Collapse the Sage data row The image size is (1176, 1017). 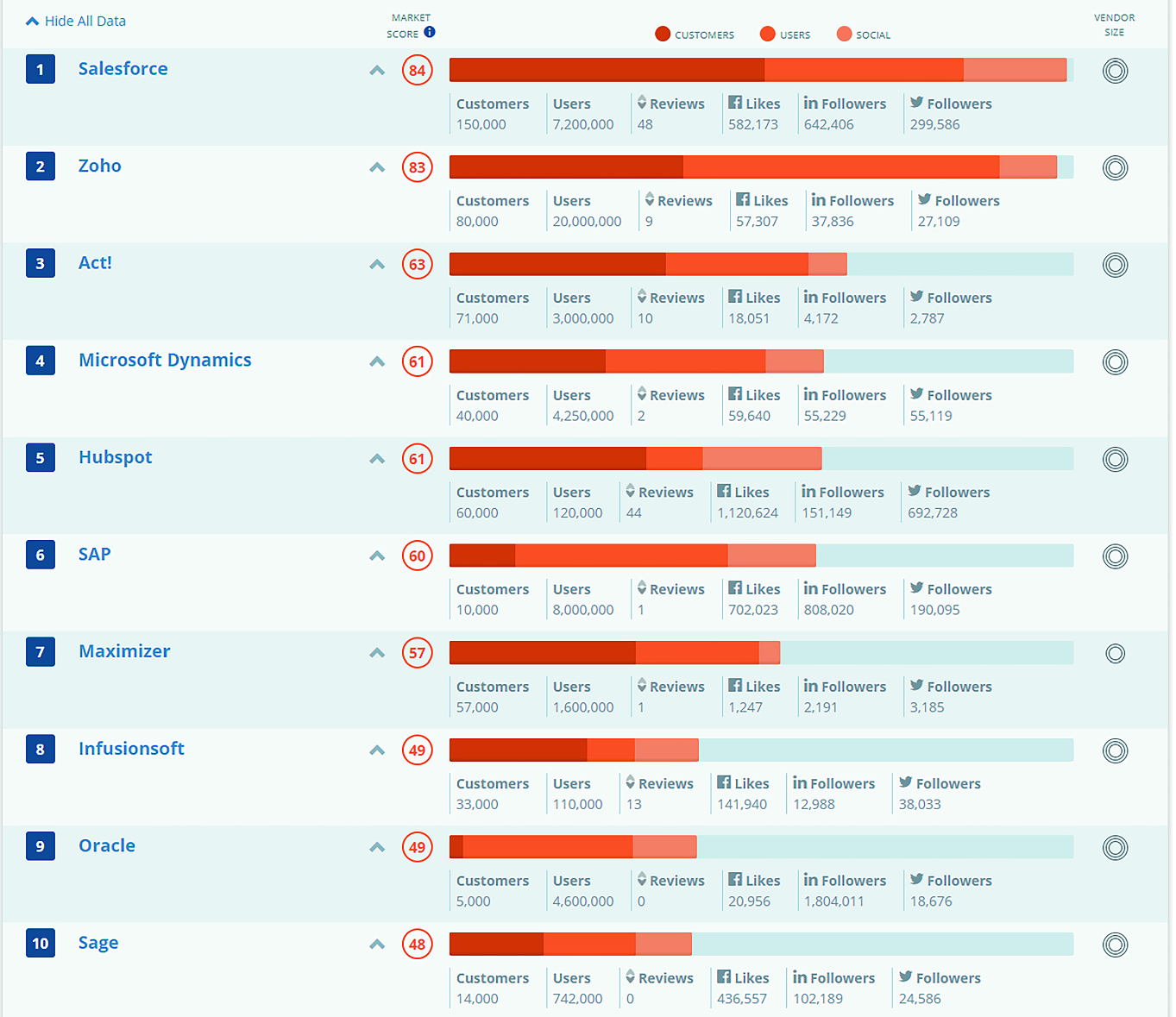pyautogui.click(x=377, y=945)
